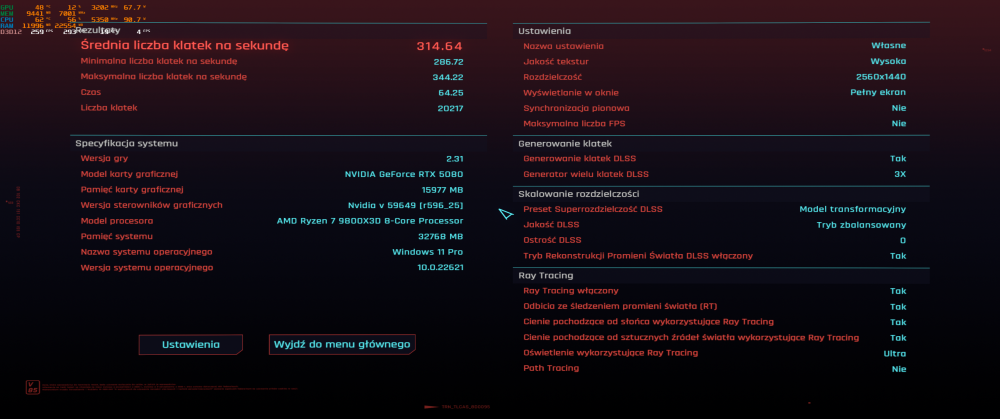Select the Nazwa systemu operacyjnego label
1000x419 pixels.
click(147, 252)
